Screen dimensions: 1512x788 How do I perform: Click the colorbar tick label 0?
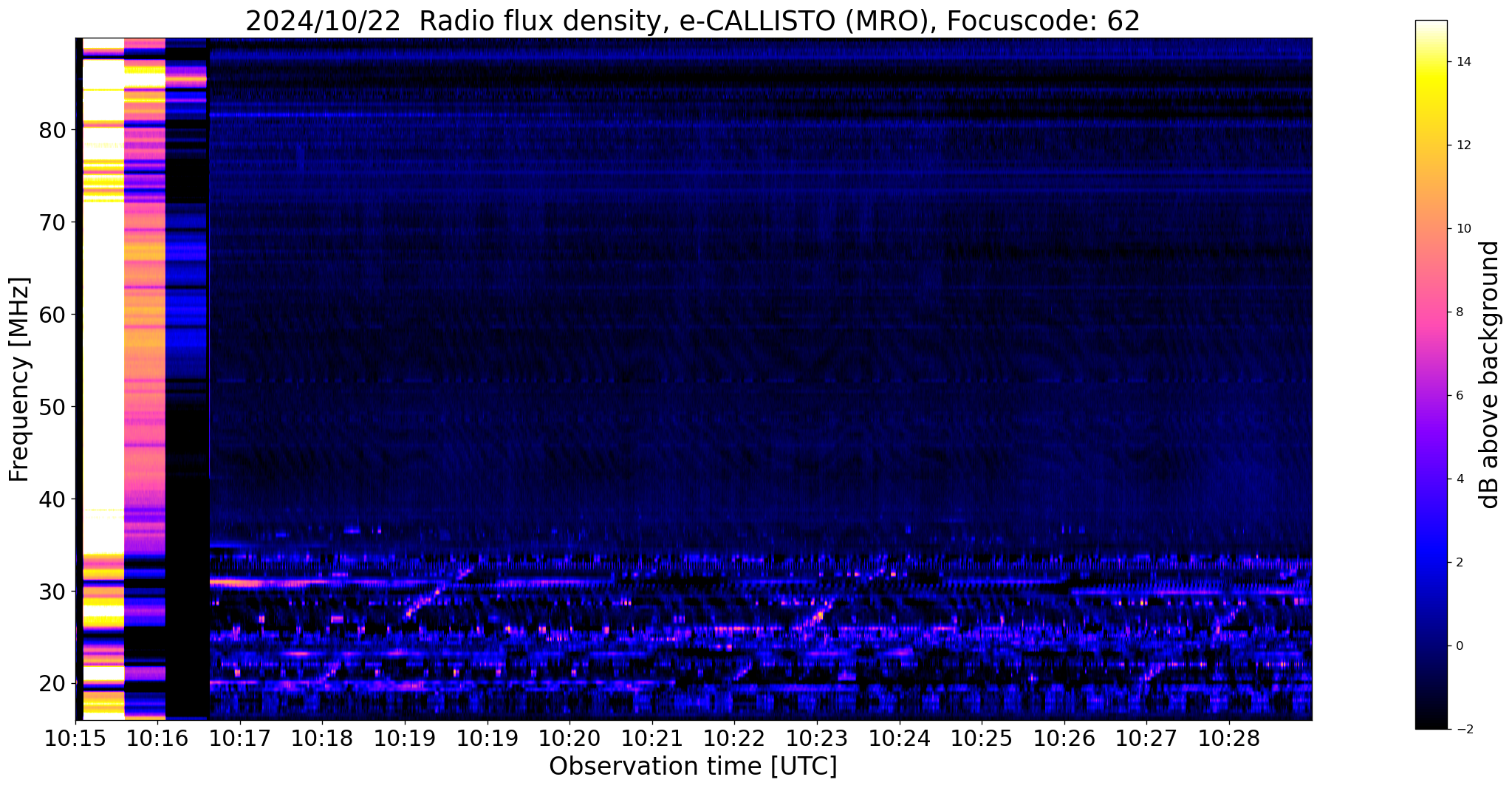click(1459, 645)
